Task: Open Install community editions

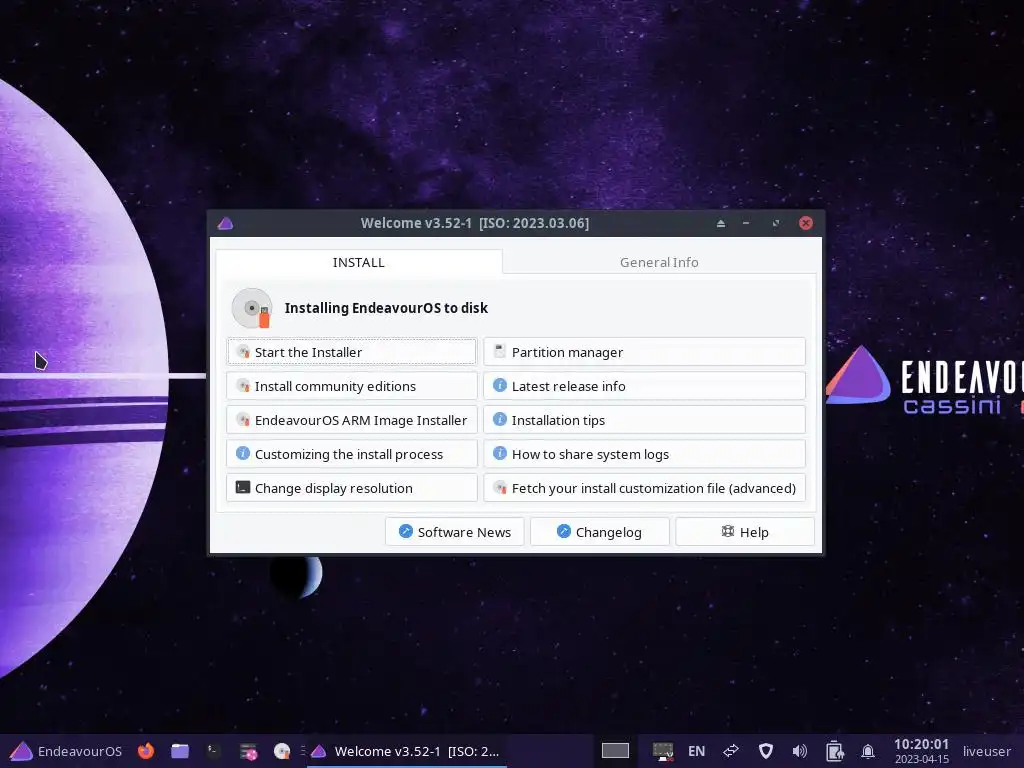Action: (351, 386)
